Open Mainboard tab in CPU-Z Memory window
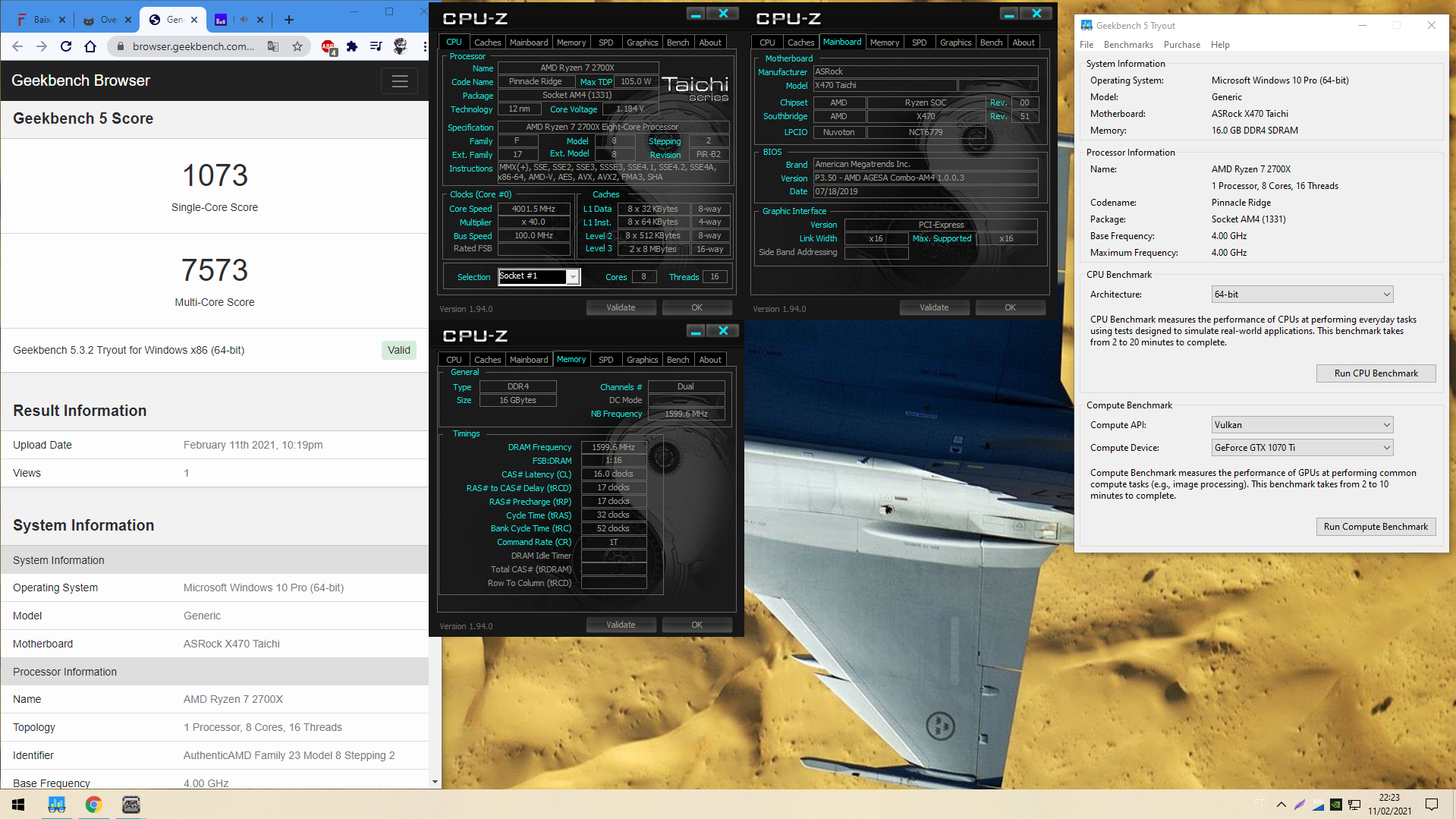1456x819 pixels. click(x=529, y=360)
